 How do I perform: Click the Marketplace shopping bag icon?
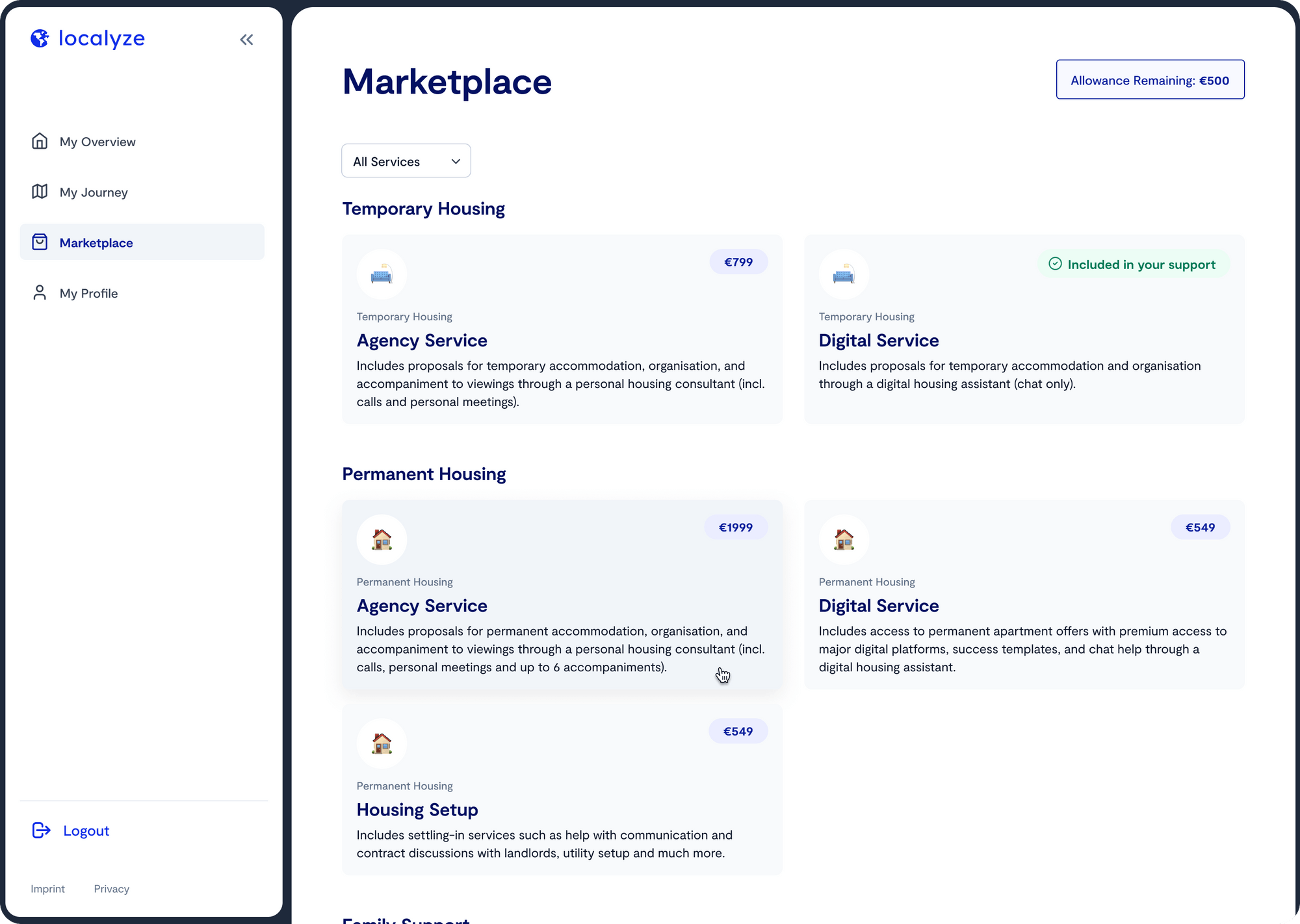pos(39,242)
